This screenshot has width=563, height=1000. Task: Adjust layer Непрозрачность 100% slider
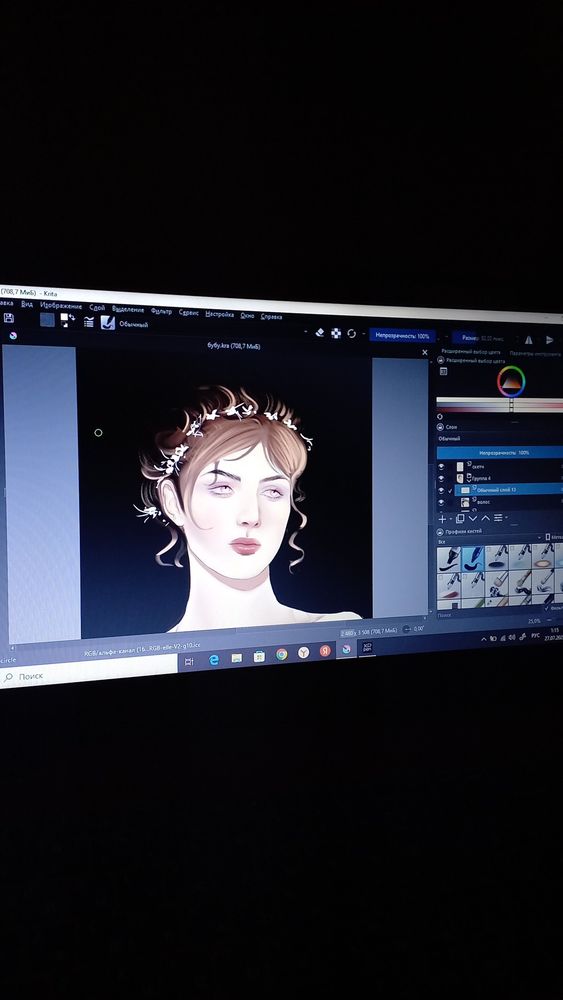500,452
